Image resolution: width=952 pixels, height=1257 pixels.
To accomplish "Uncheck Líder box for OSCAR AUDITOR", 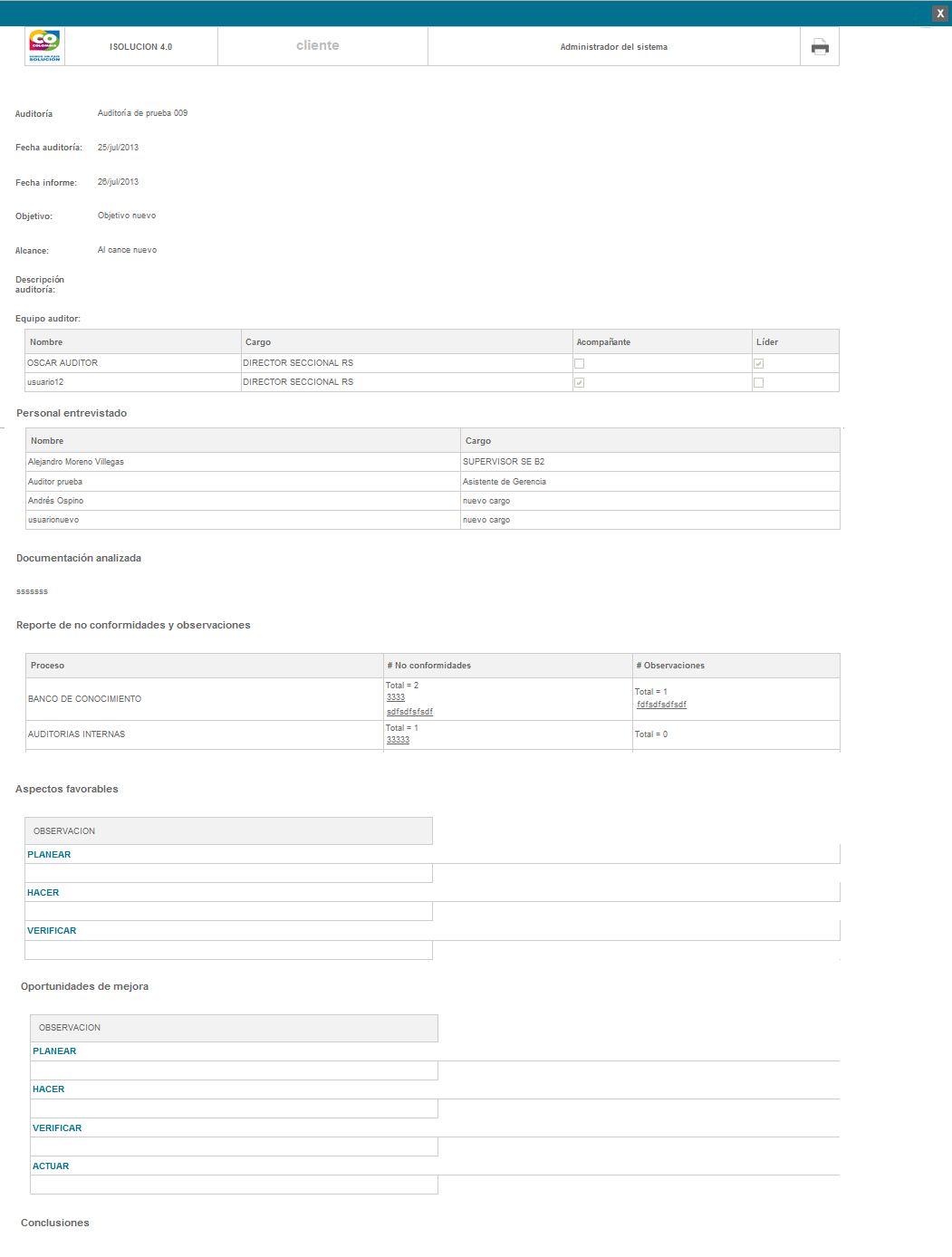I will click(x=759, y=364).
